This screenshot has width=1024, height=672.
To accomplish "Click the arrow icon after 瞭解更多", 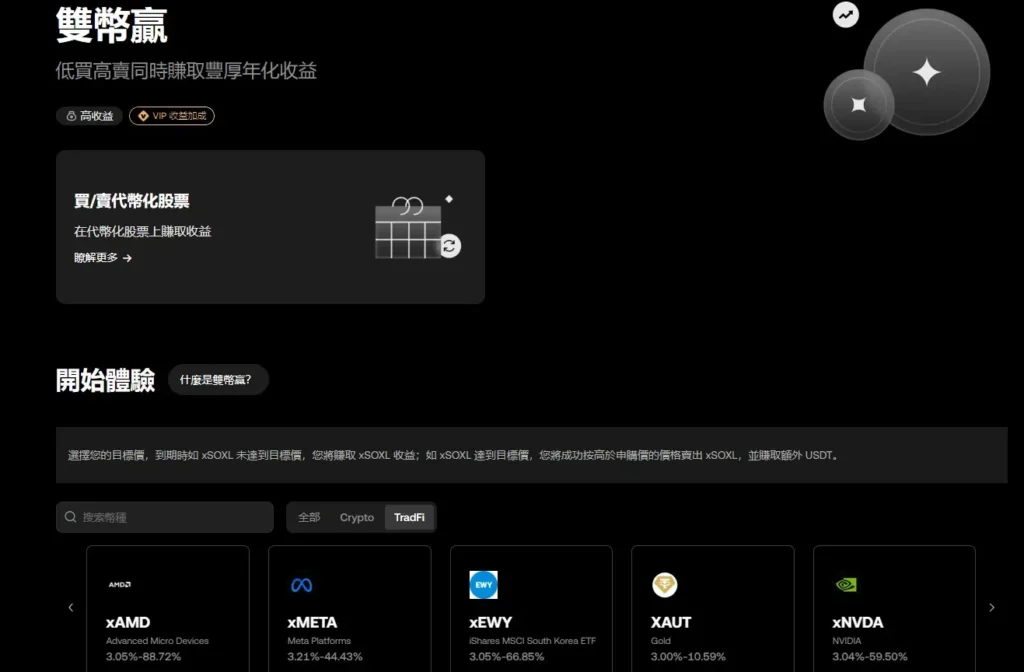I will [127, 259].
